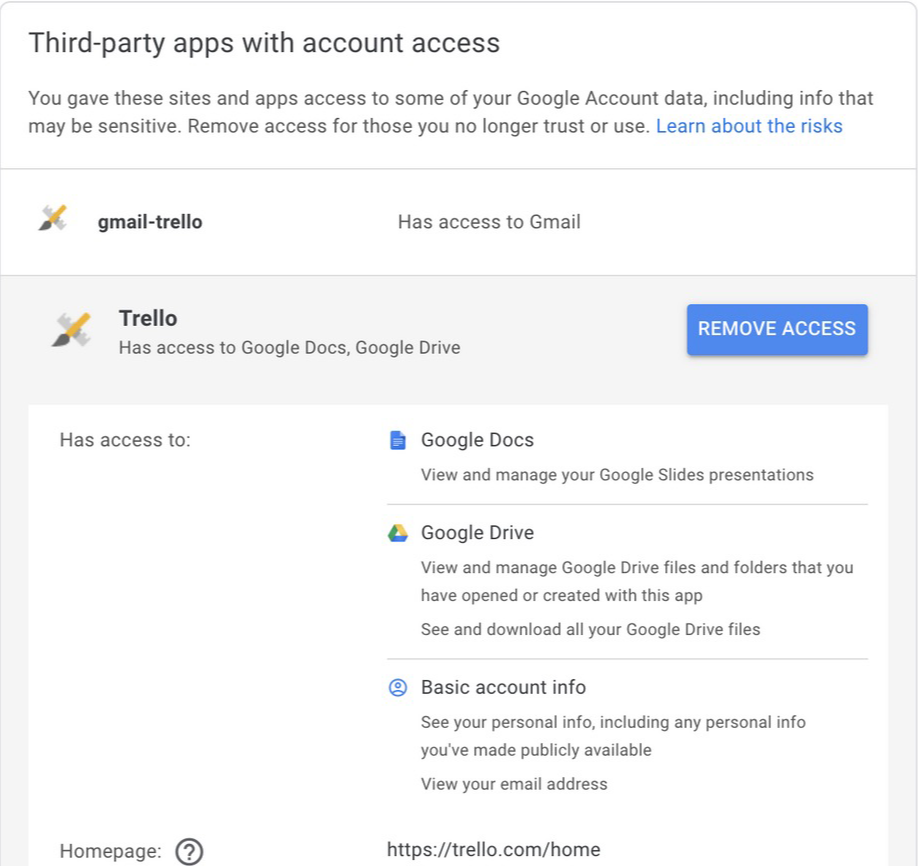Click View your email address permission
918x866 pixels.
[514, 784]
